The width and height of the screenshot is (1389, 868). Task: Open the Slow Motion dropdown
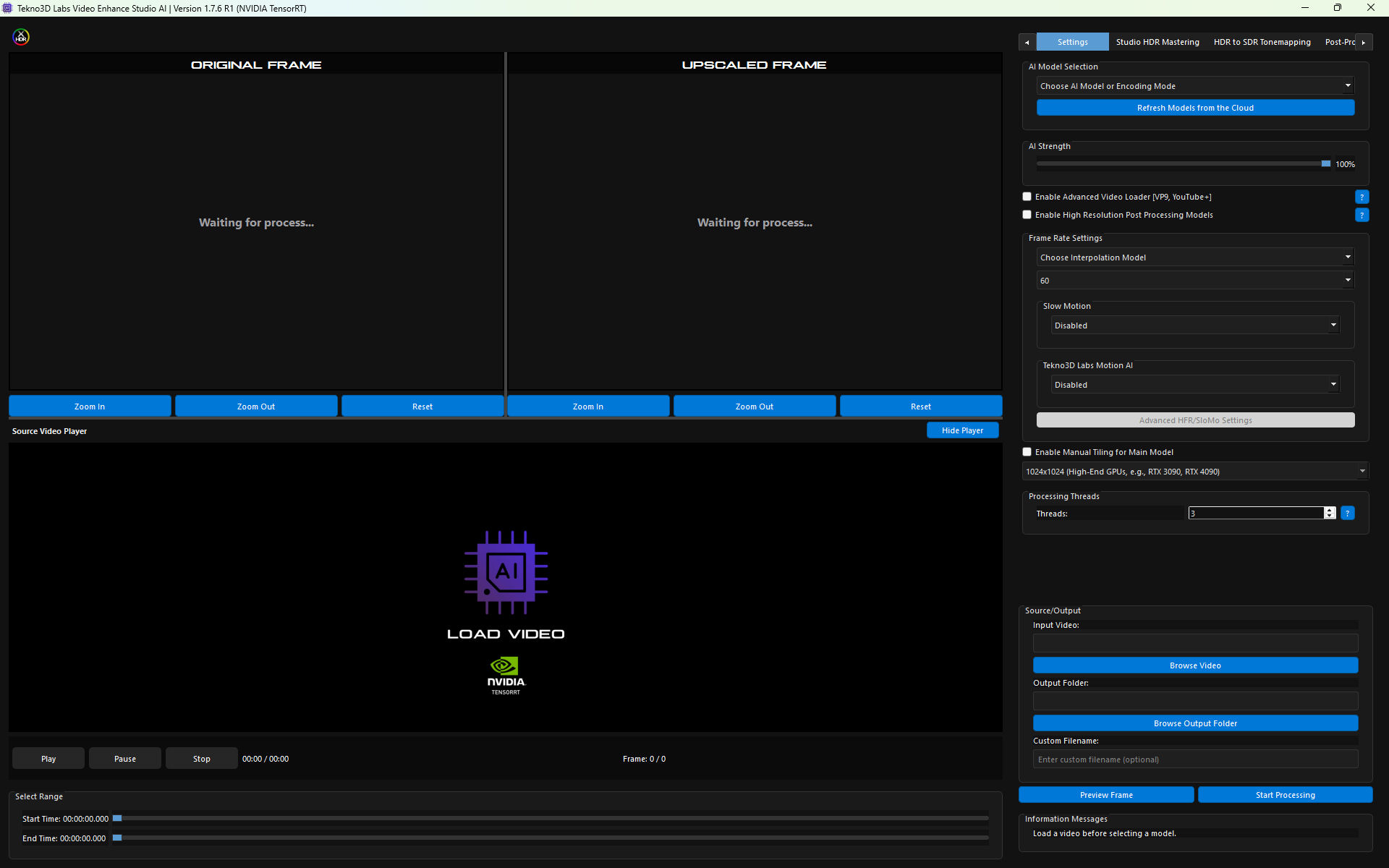[x=1195, y=325]
